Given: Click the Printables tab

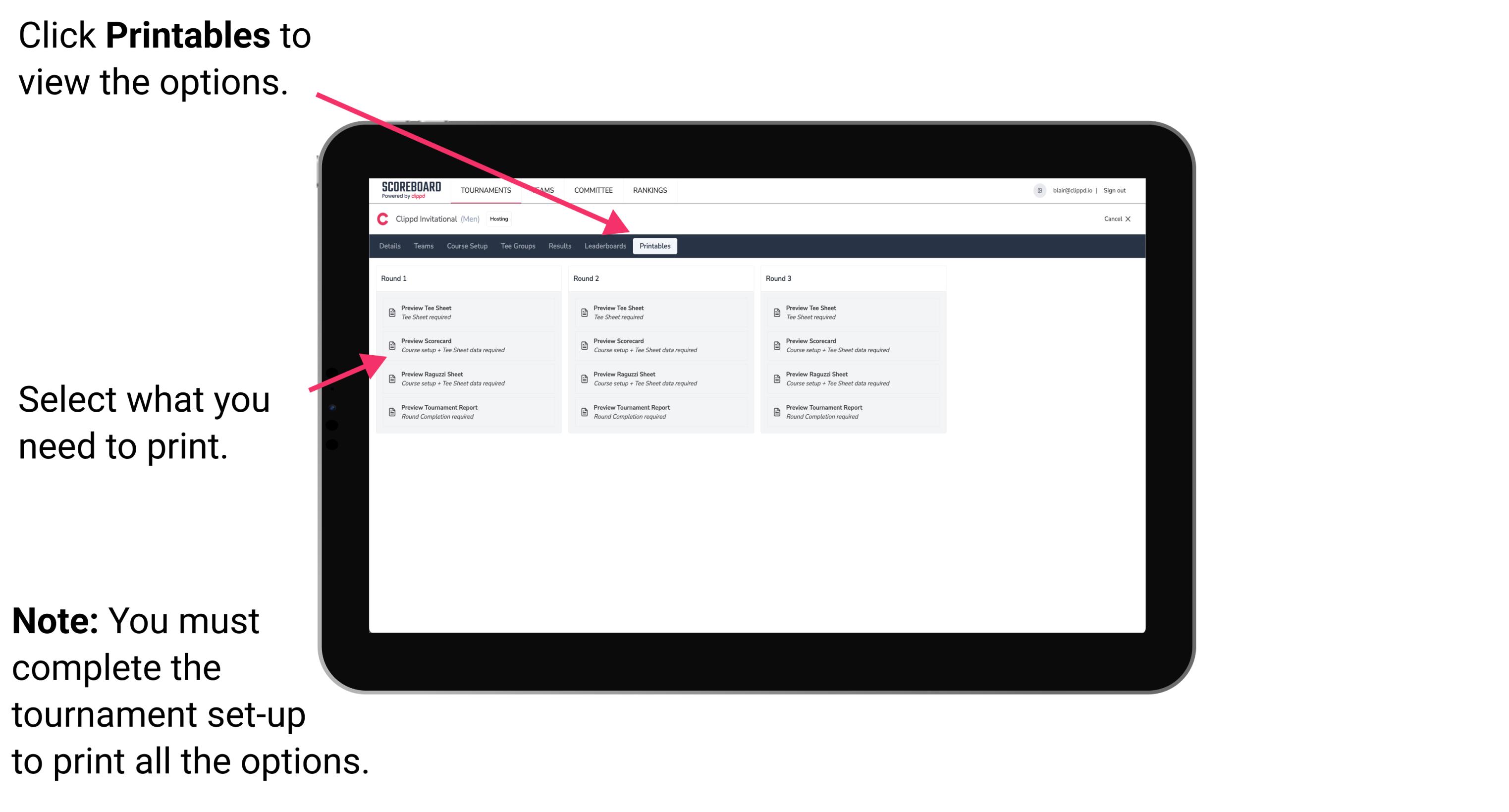Looking at the screenshot, I should [654, 246].
